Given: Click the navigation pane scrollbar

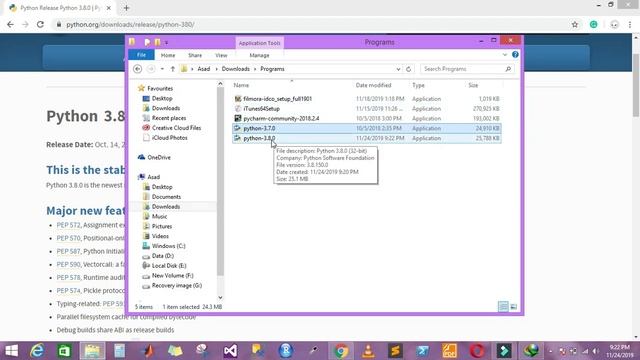Looking at the screenshot, I should pyautogui.click(x=220, y=182).
